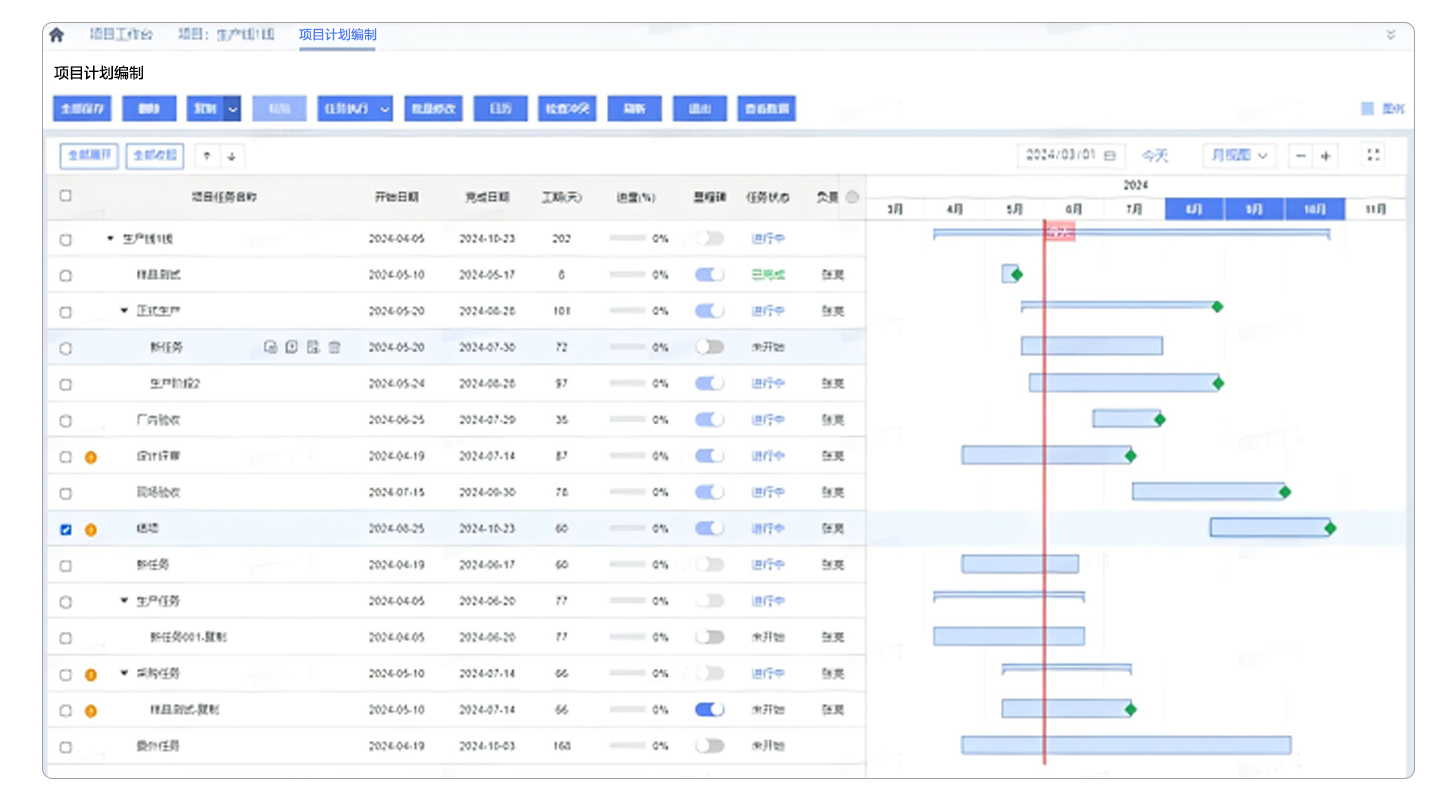
Task: Click the date field showing 2024/03/01
Action: tap(1070, 156)
